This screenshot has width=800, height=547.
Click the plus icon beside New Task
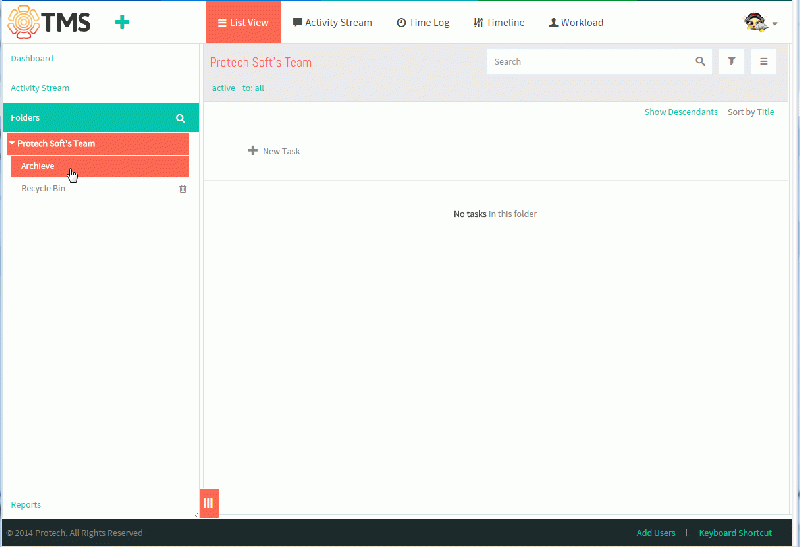click(253, 151)
